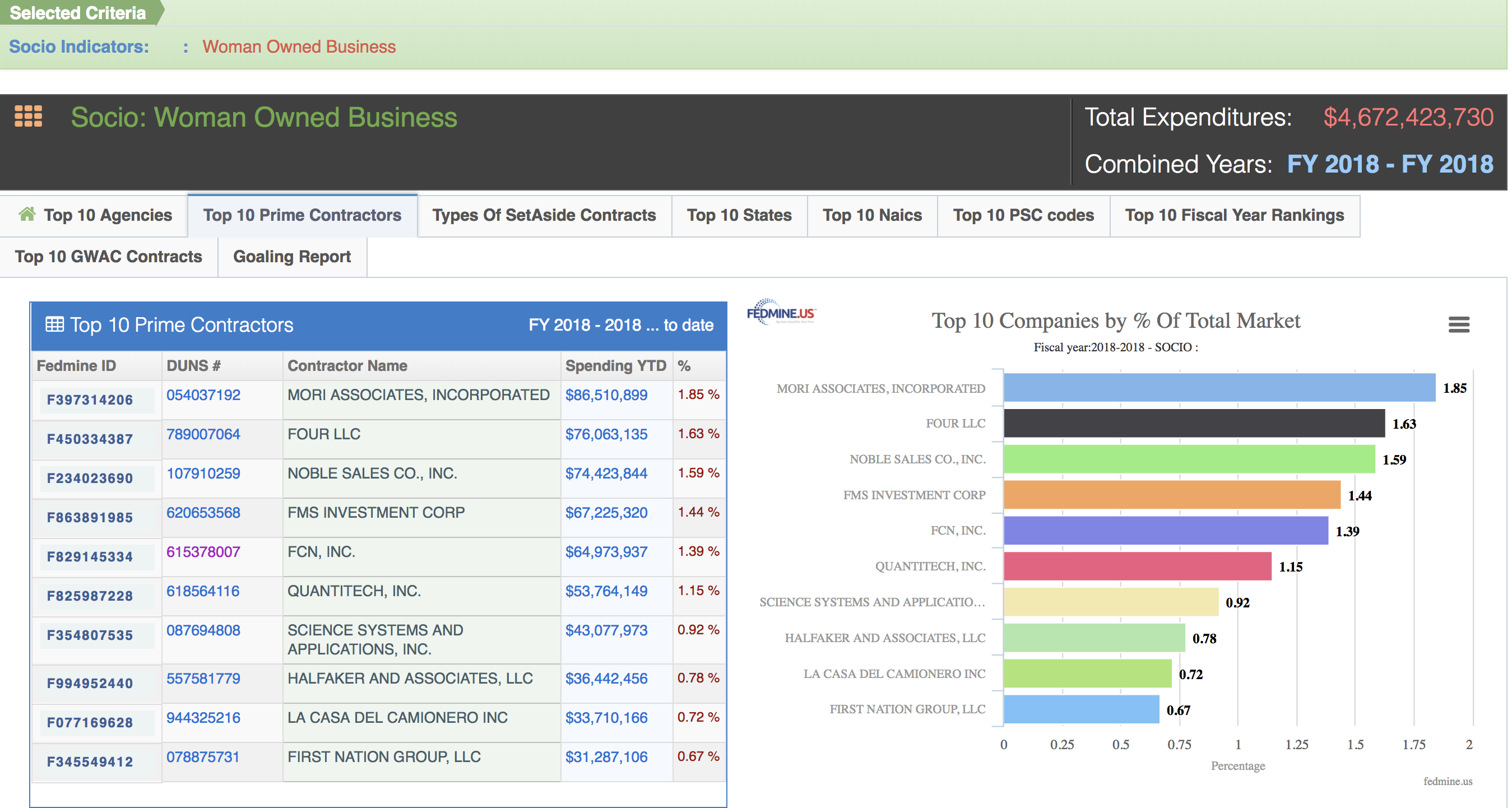Click the Woman Owned Business criteria text

pyautogui.click(x=299, y=47)
